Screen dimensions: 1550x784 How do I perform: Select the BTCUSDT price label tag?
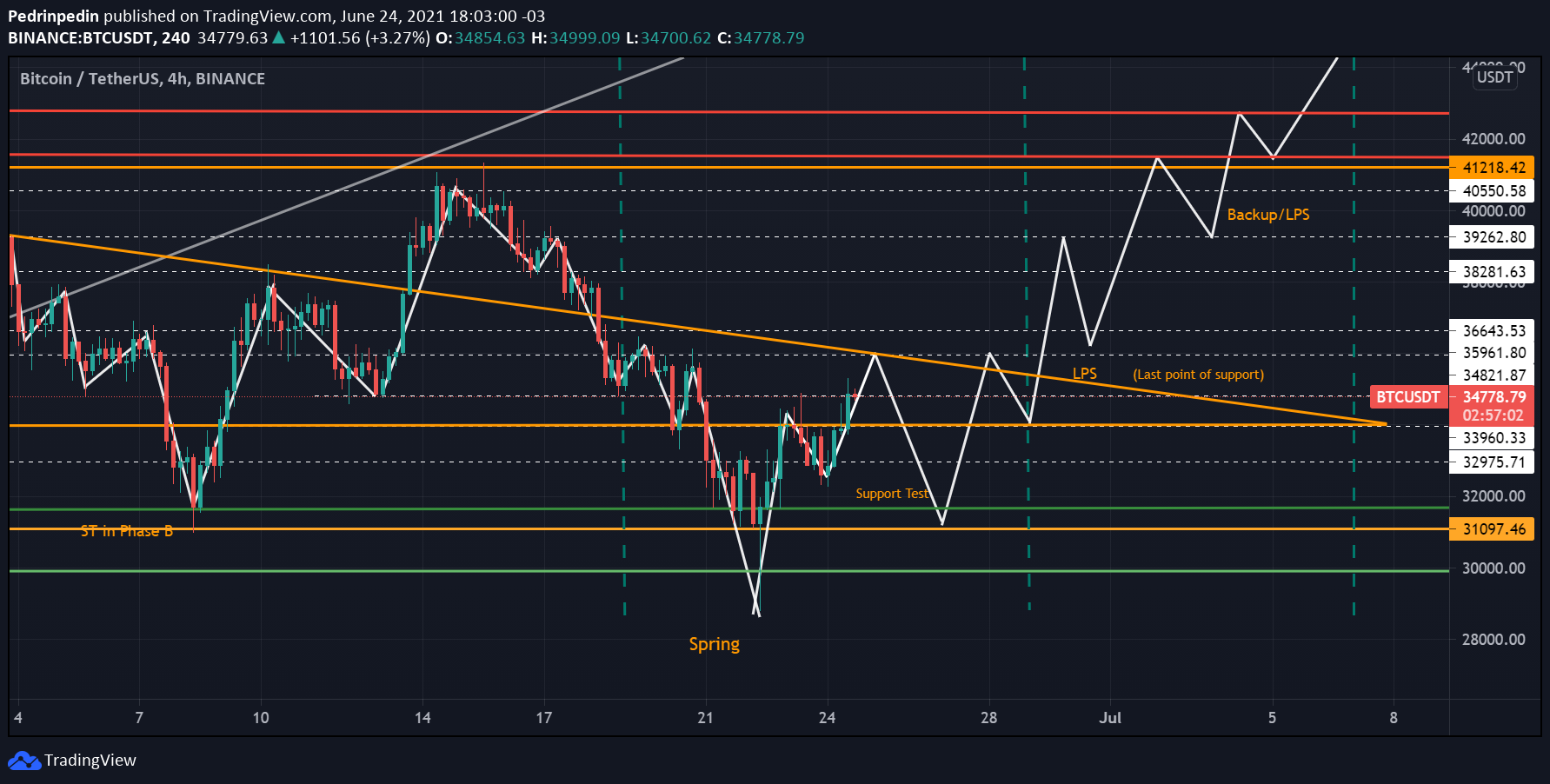[x=1408, y=397]
